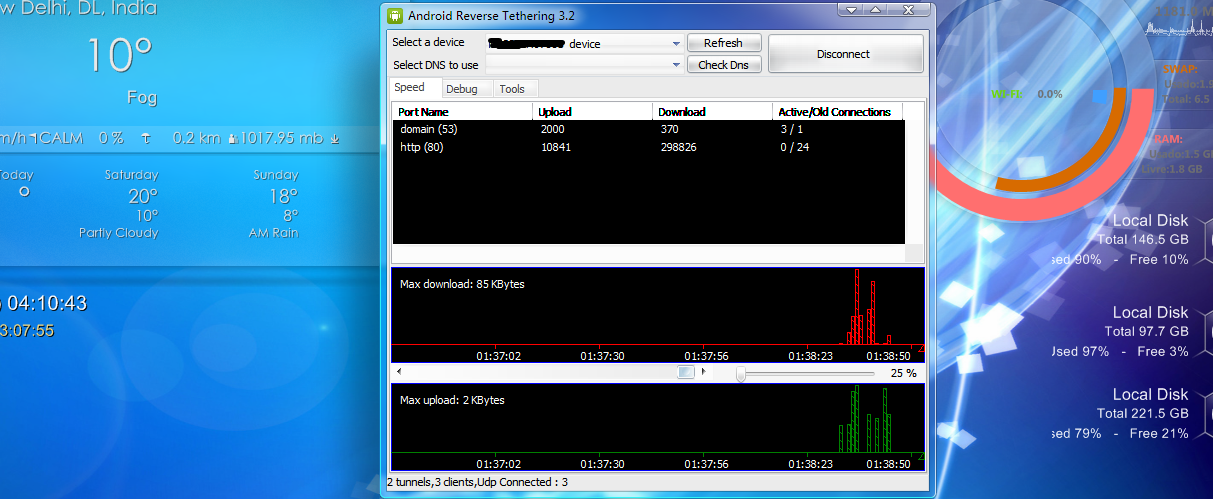Switch to the Speed tab
The image size is (1213, 499).
pos(409,88)
